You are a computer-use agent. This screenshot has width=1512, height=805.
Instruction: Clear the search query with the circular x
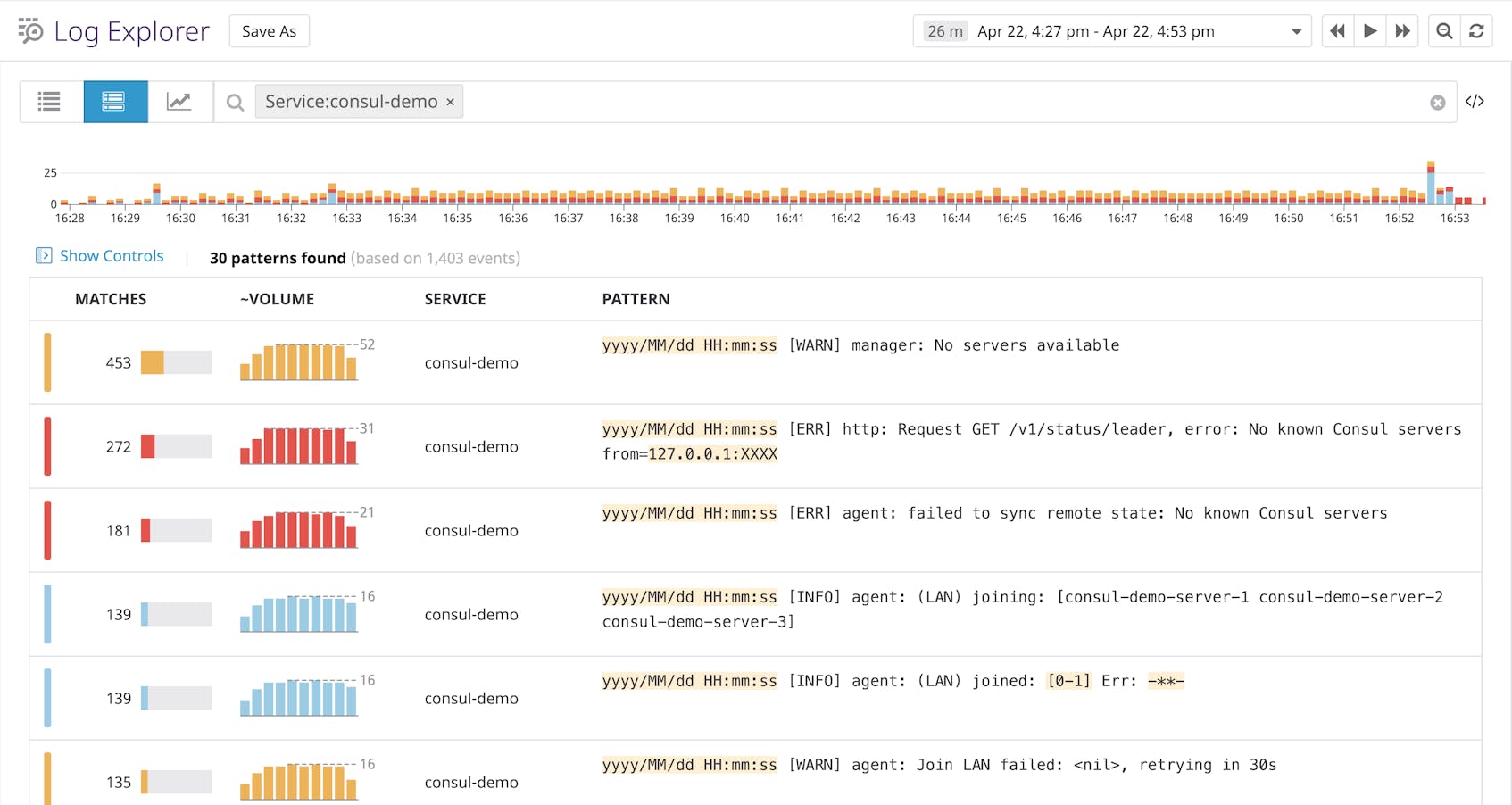pos(1437,102)
